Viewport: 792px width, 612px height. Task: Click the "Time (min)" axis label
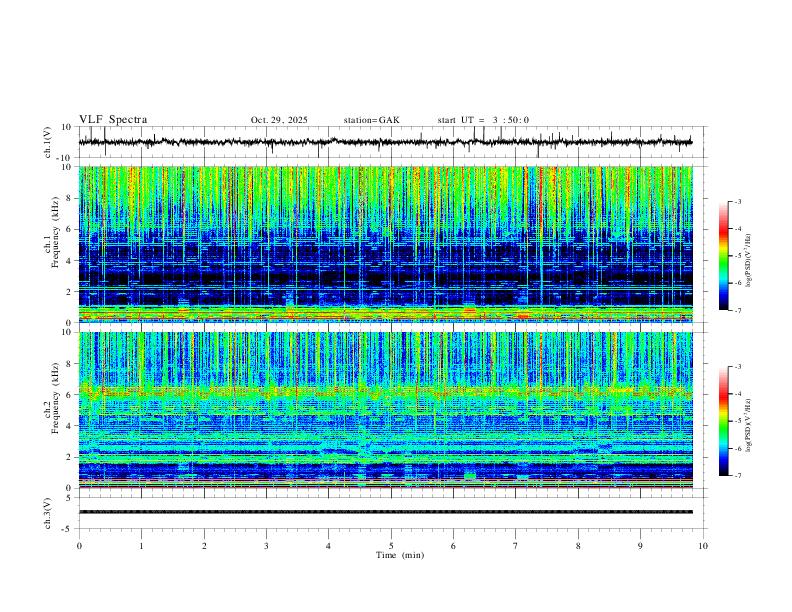(400, 555)
